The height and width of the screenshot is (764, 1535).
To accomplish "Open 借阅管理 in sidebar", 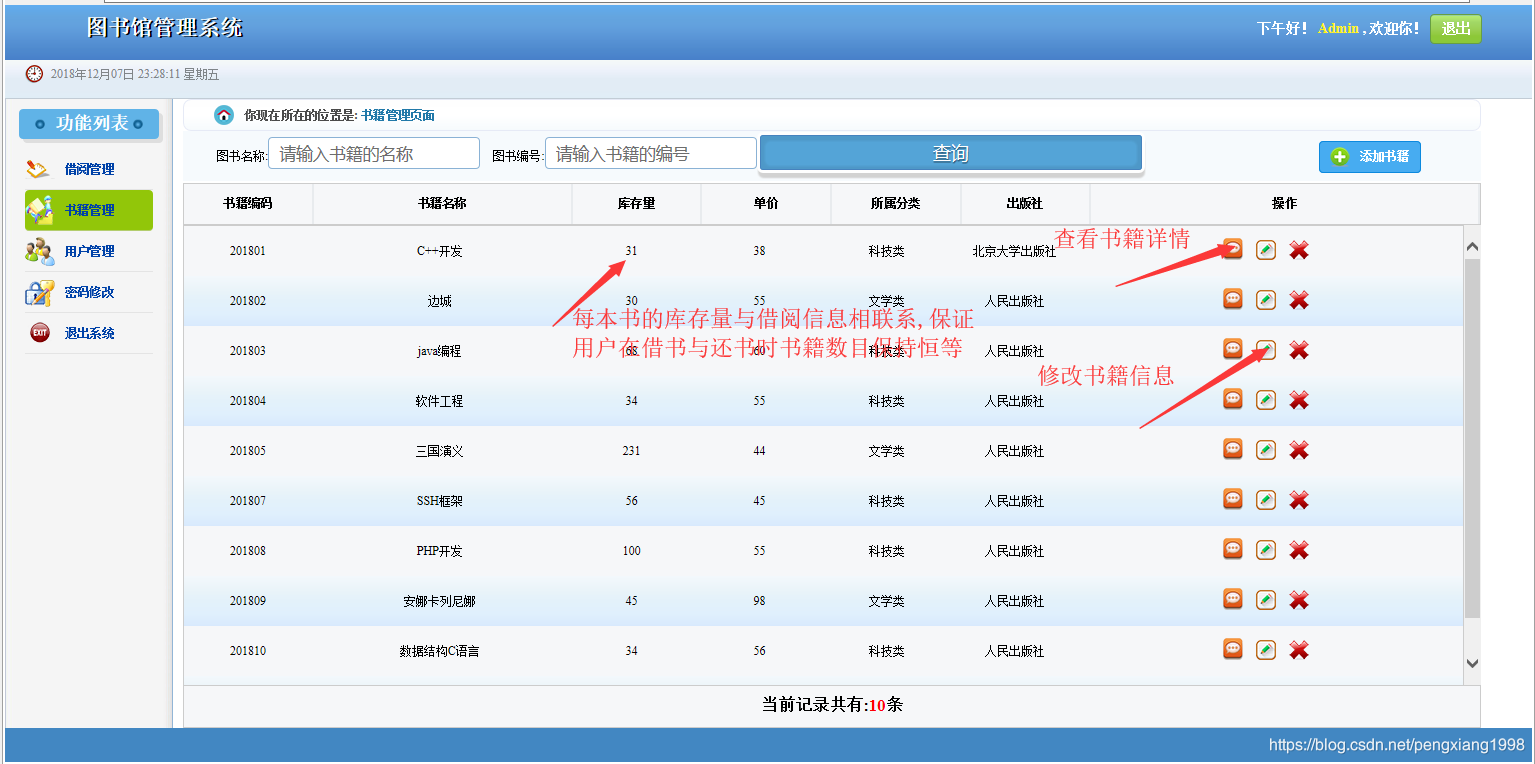I will pyautogui.click(x=89, y=169).
